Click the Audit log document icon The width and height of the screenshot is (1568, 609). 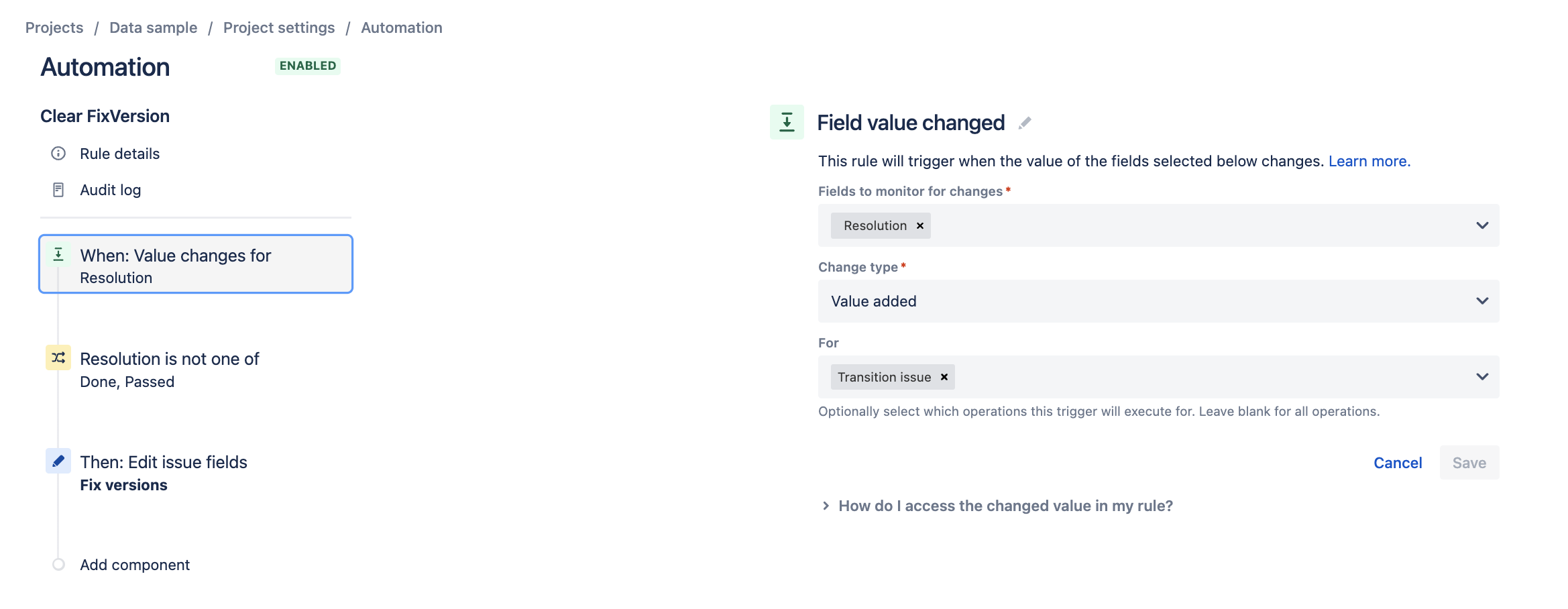point(58,190)
